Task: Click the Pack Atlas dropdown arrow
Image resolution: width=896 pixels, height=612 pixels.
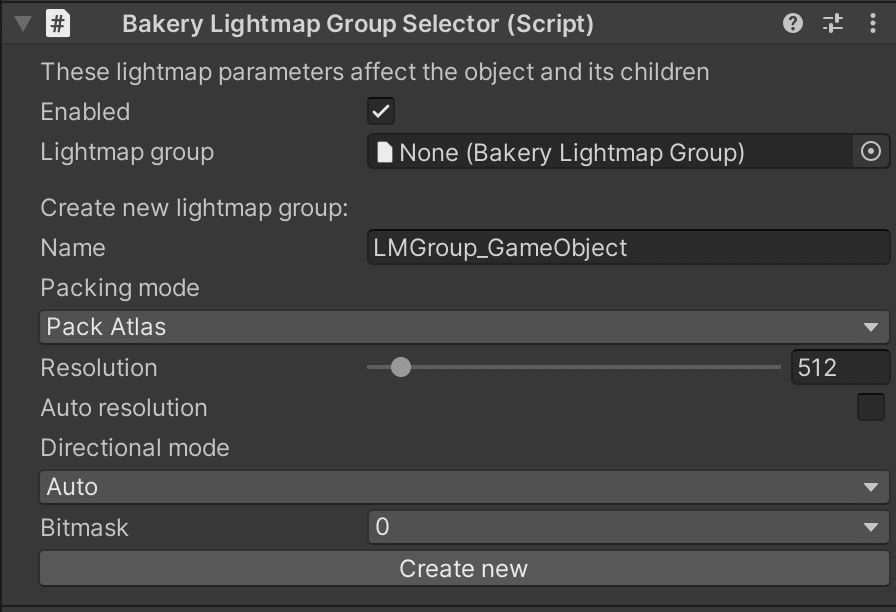Action: click(874, 327)
